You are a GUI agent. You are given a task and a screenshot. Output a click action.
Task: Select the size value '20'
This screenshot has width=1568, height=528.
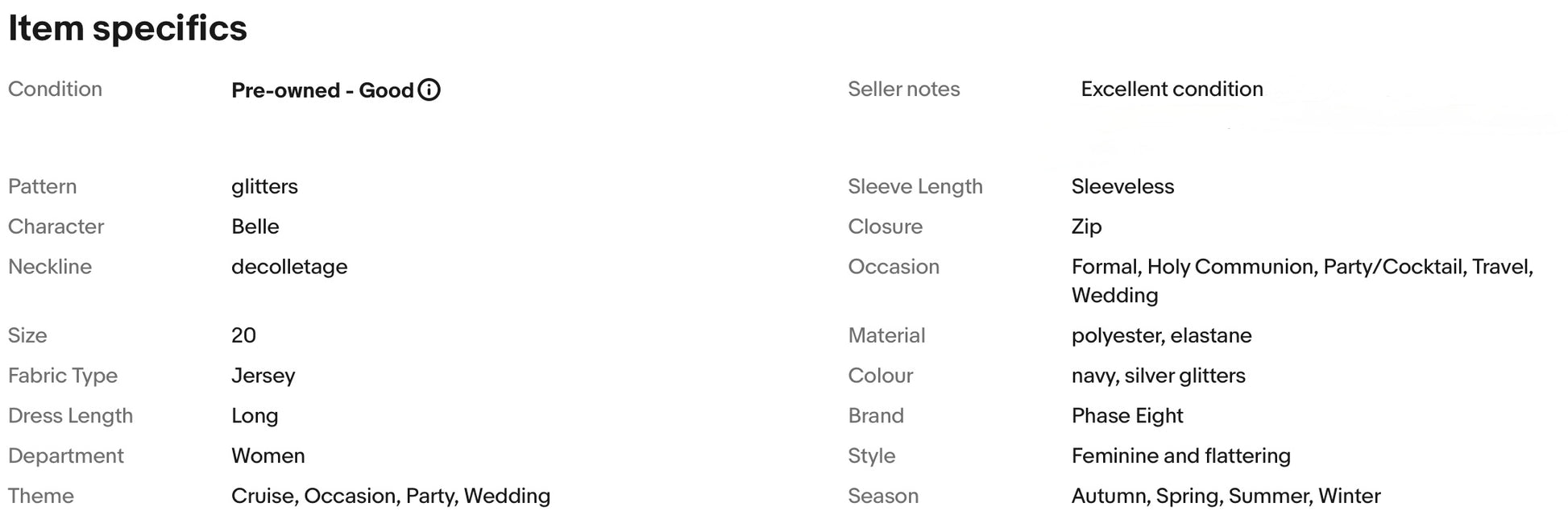[x=243, y=335]
